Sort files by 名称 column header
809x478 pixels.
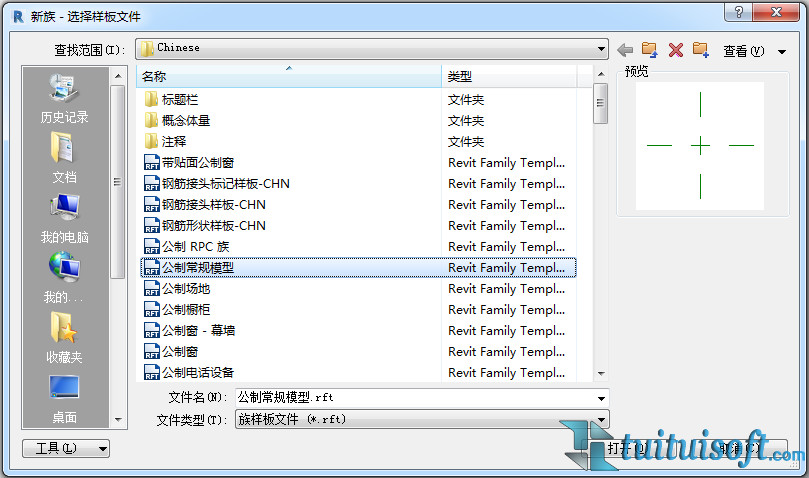288,76
